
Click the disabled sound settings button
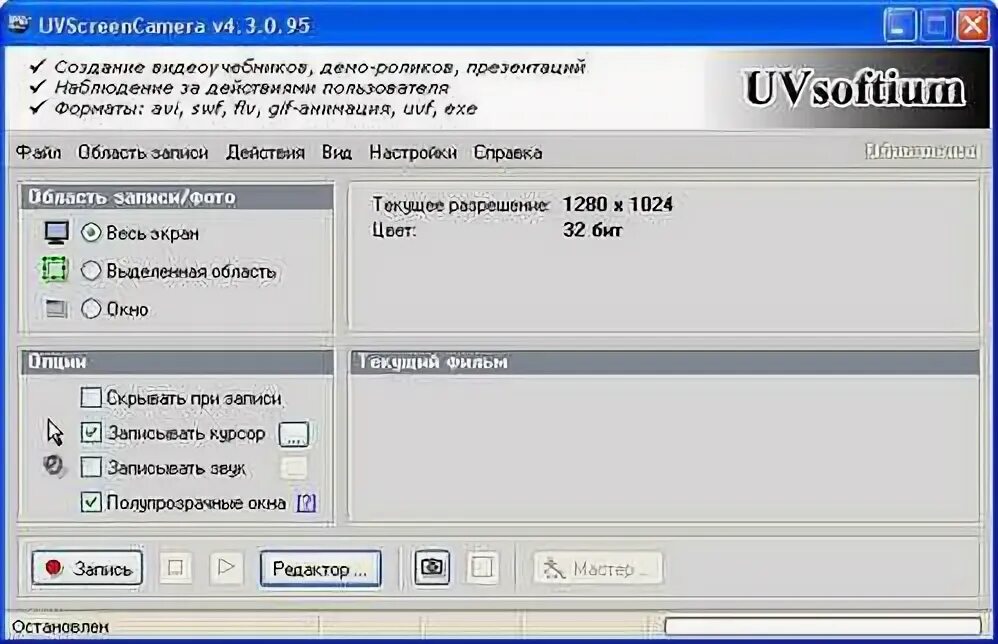294,468
